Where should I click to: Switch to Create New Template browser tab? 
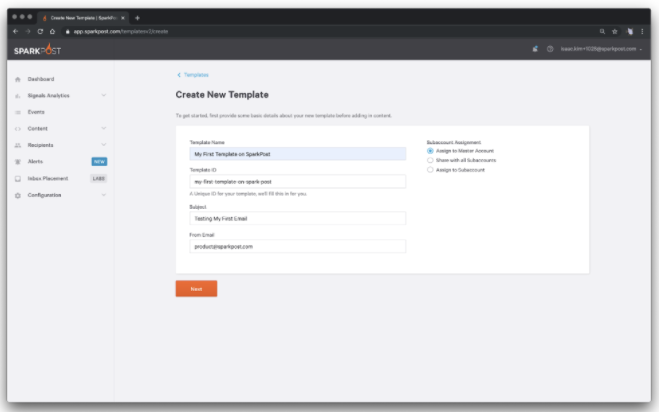click(x=82, y=18)
